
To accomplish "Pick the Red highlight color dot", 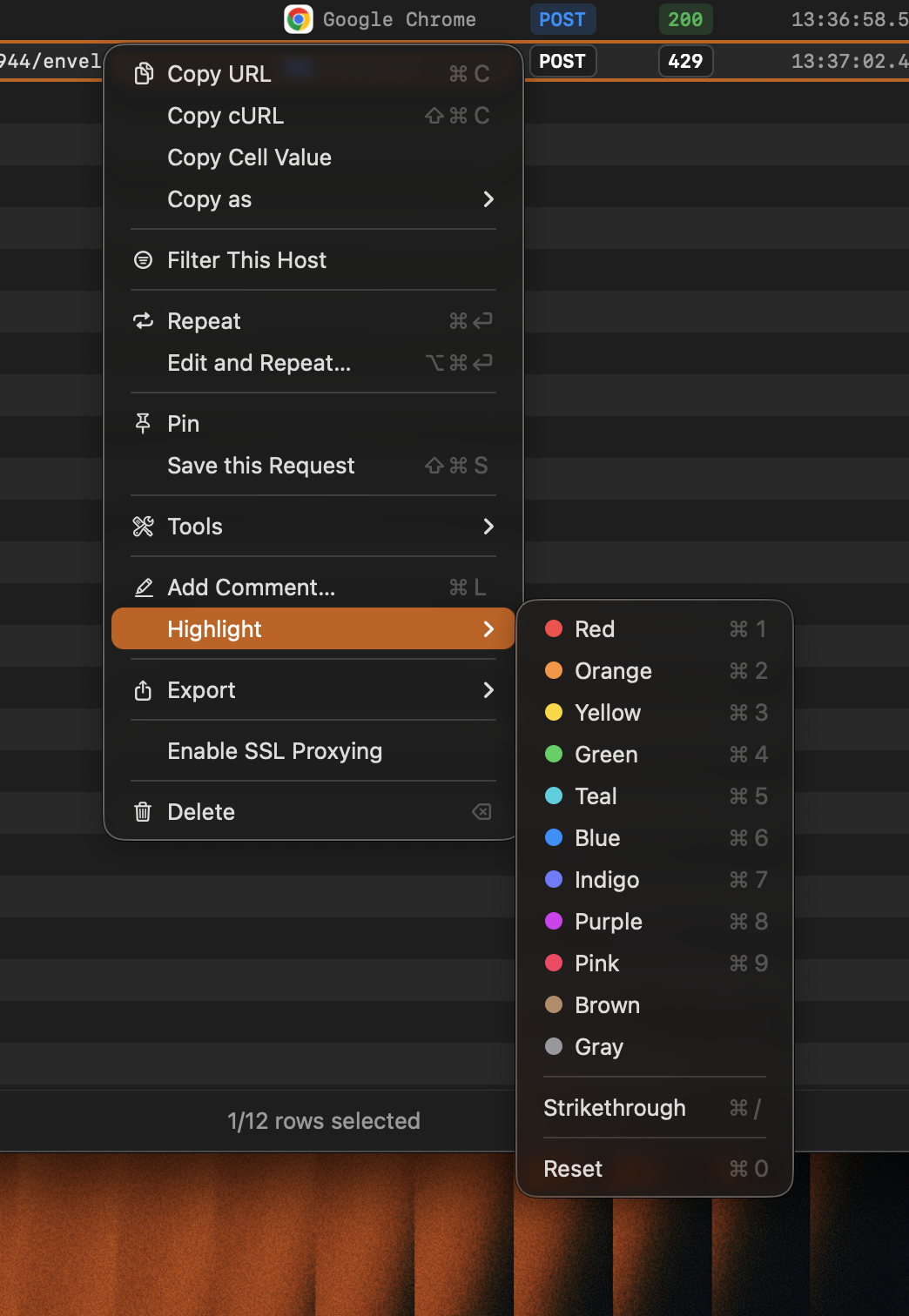I will click(554, 628).
